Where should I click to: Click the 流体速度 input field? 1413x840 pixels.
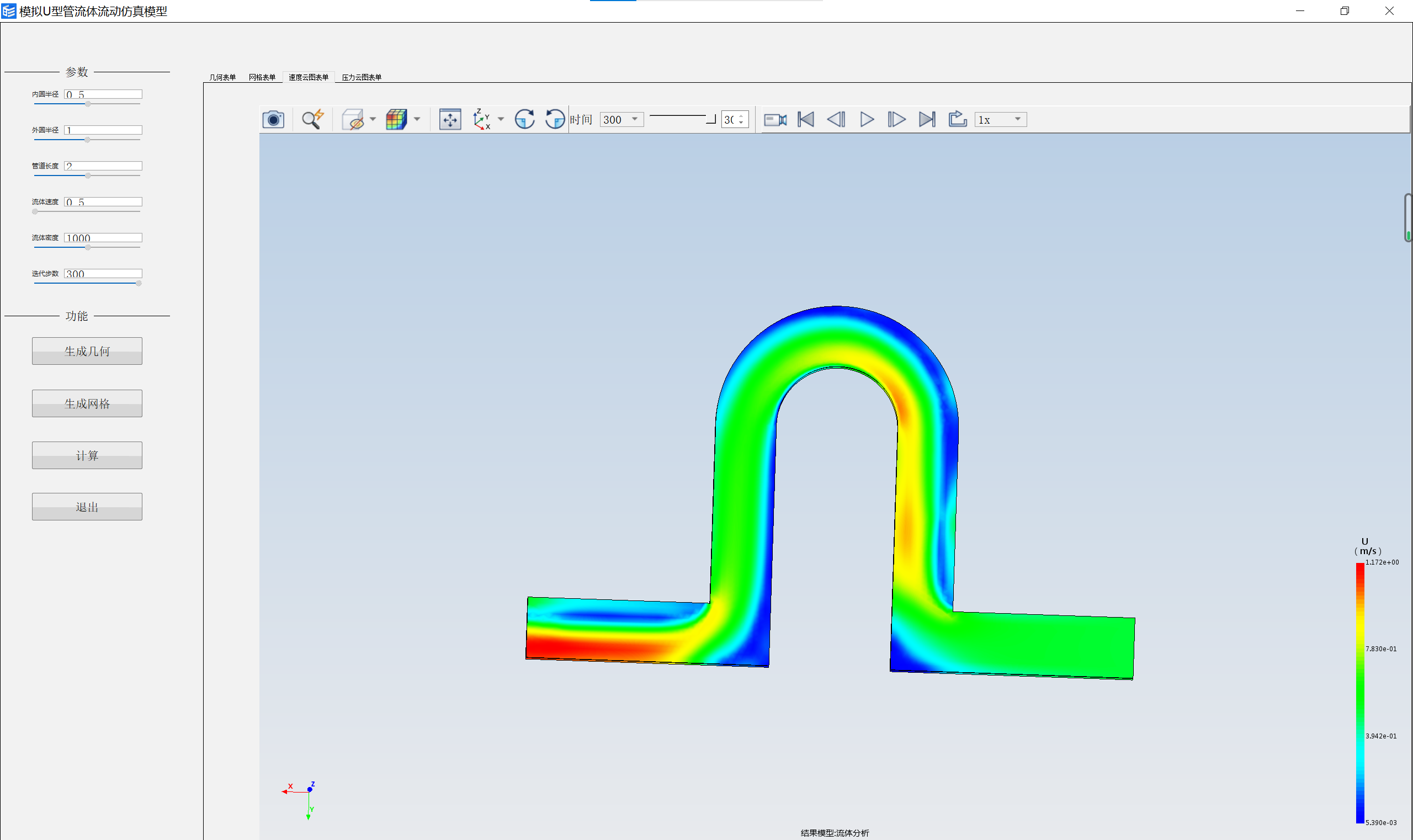(103, 202)
